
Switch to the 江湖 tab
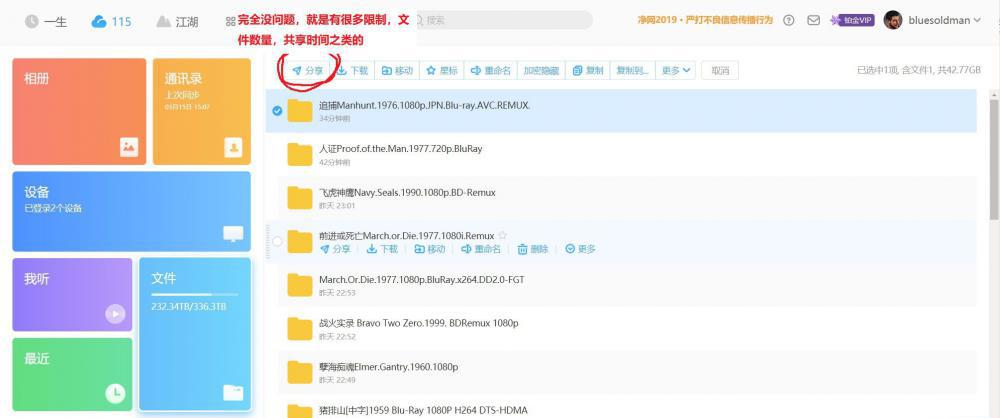177,22
